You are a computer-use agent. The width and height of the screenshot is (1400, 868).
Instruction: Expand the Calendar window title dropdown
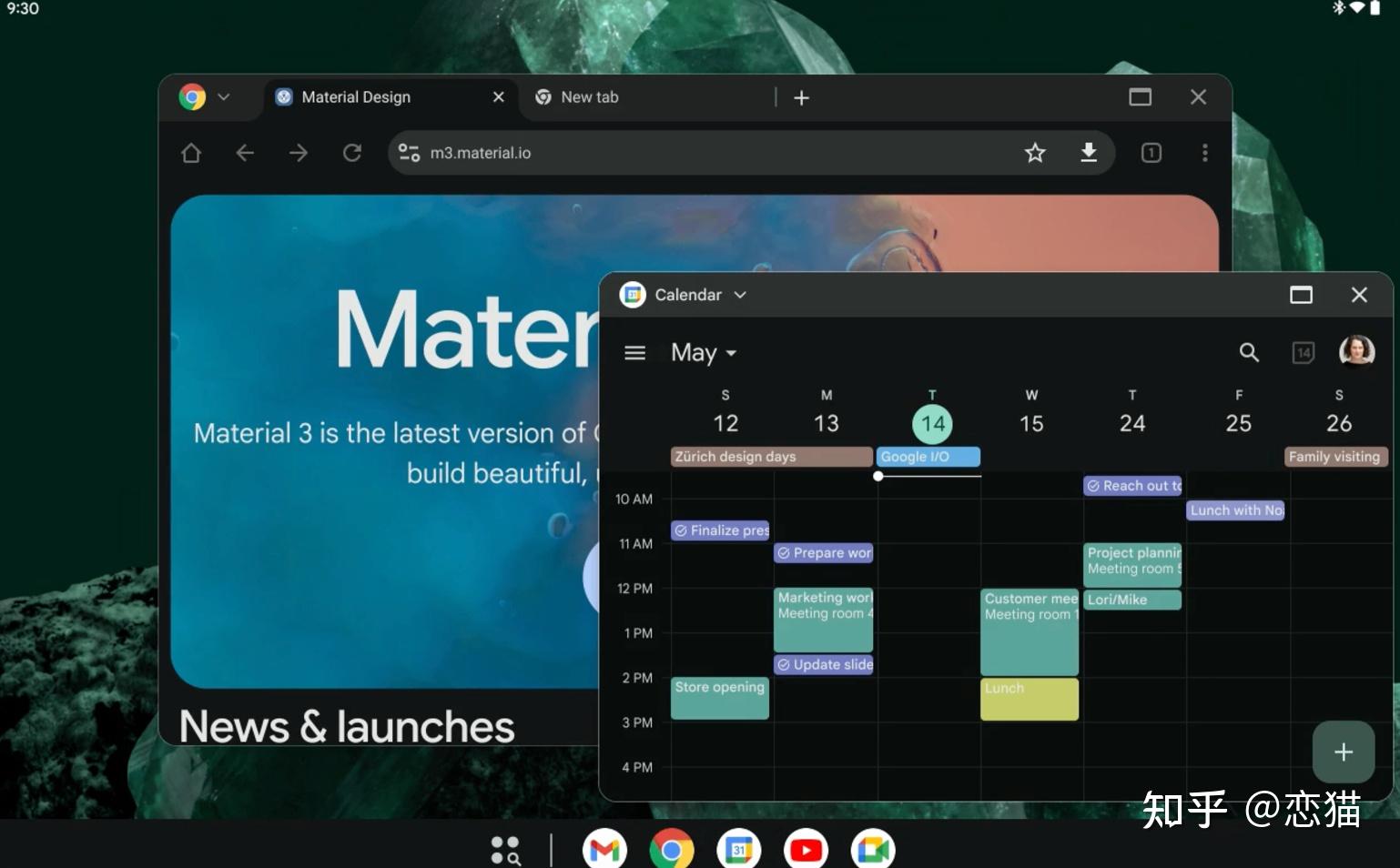tap(740, 295)
